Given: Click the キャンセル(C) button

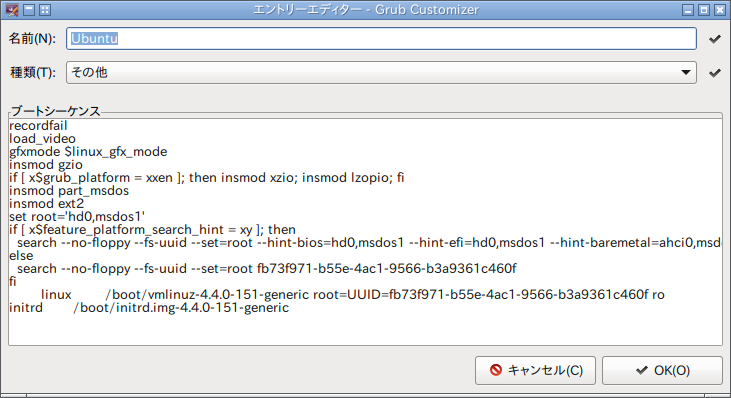Looking at the screenshot, I should (x=535, y=371).
